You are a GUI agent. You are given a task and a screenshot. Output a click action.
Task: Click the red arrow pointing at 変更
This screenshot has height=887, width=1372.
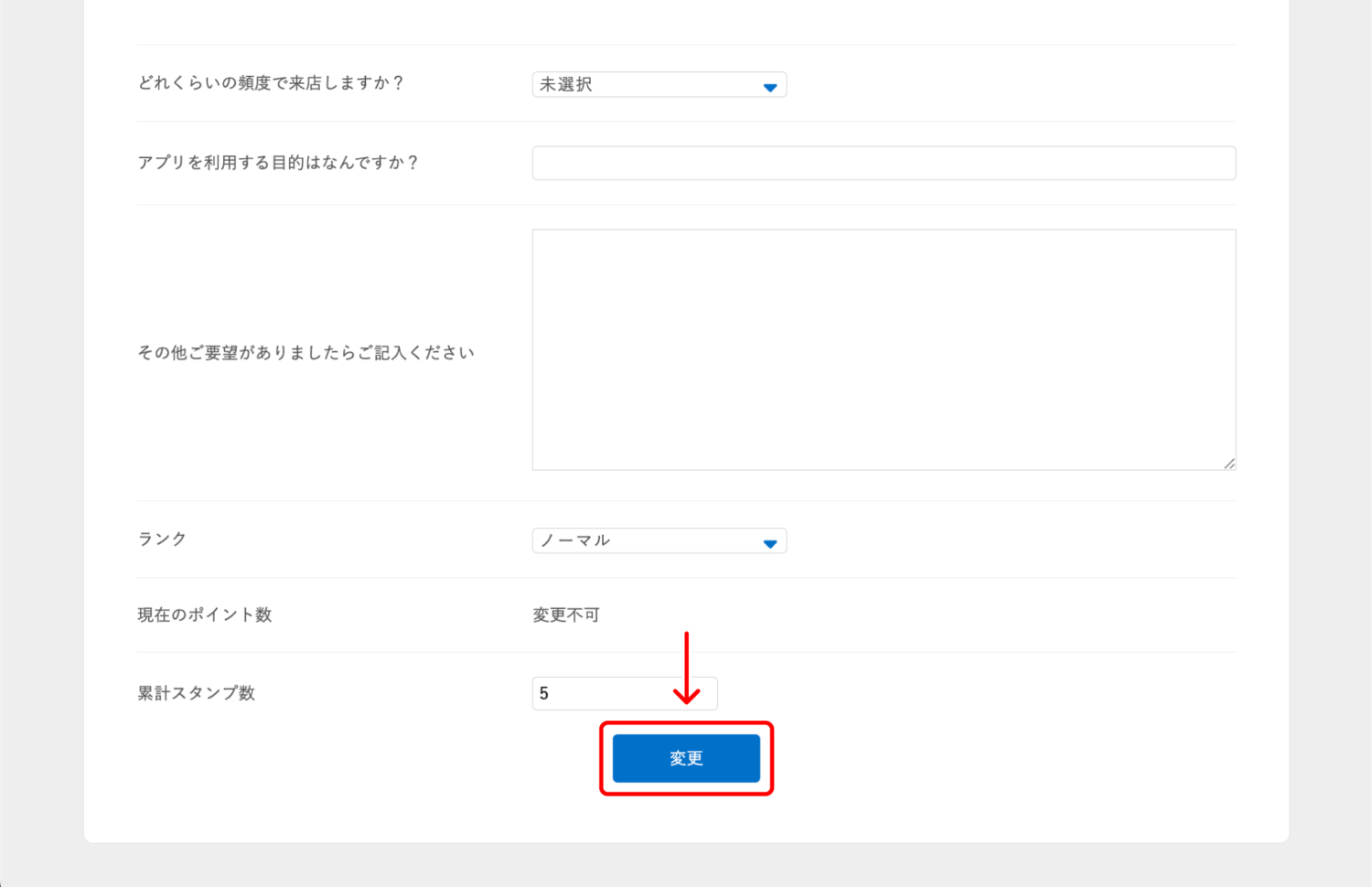pyautogui.click(x=687, y=668)
